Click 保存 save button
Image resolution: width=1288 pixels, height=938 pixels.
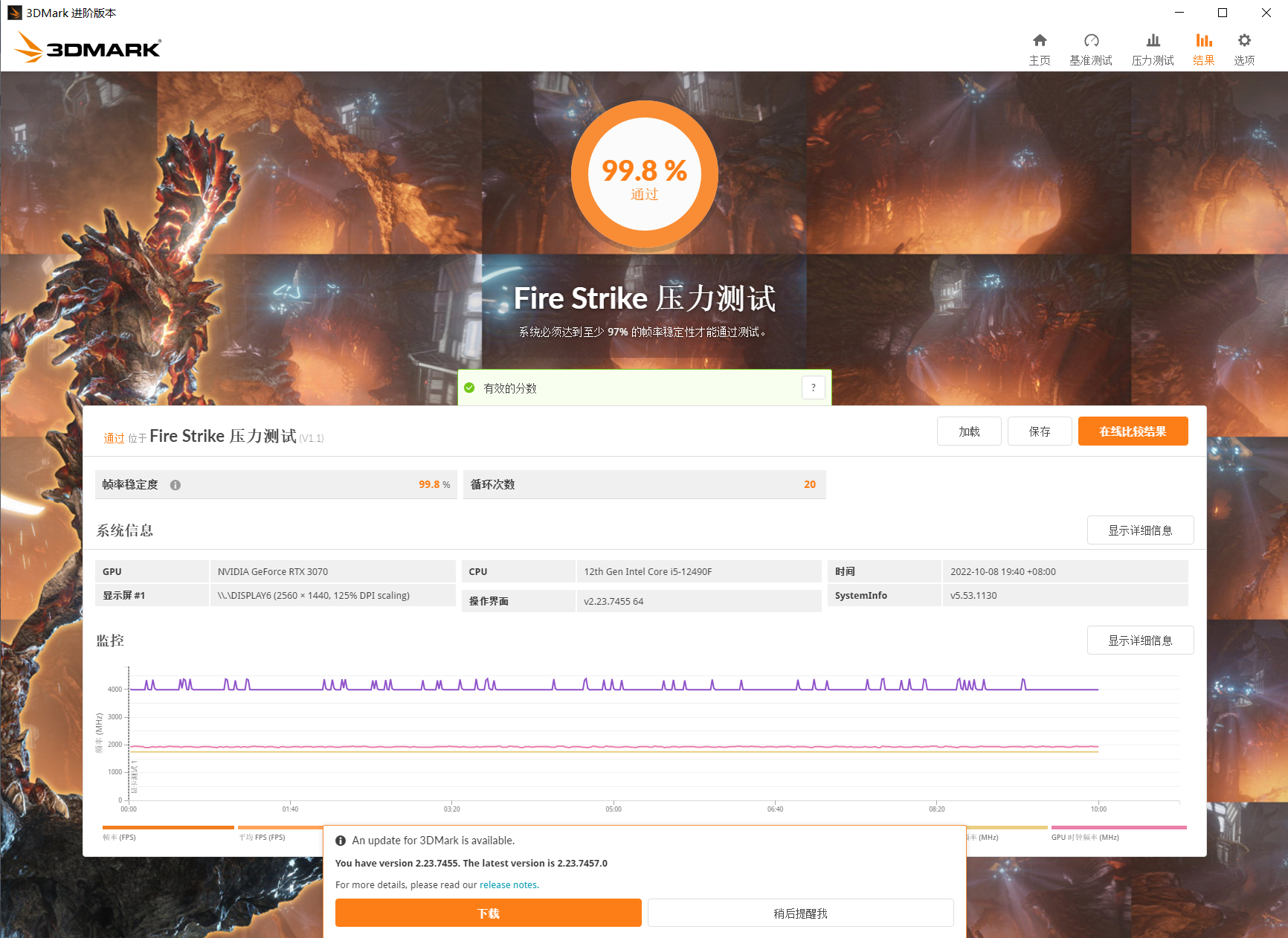tap(1040, 431)
